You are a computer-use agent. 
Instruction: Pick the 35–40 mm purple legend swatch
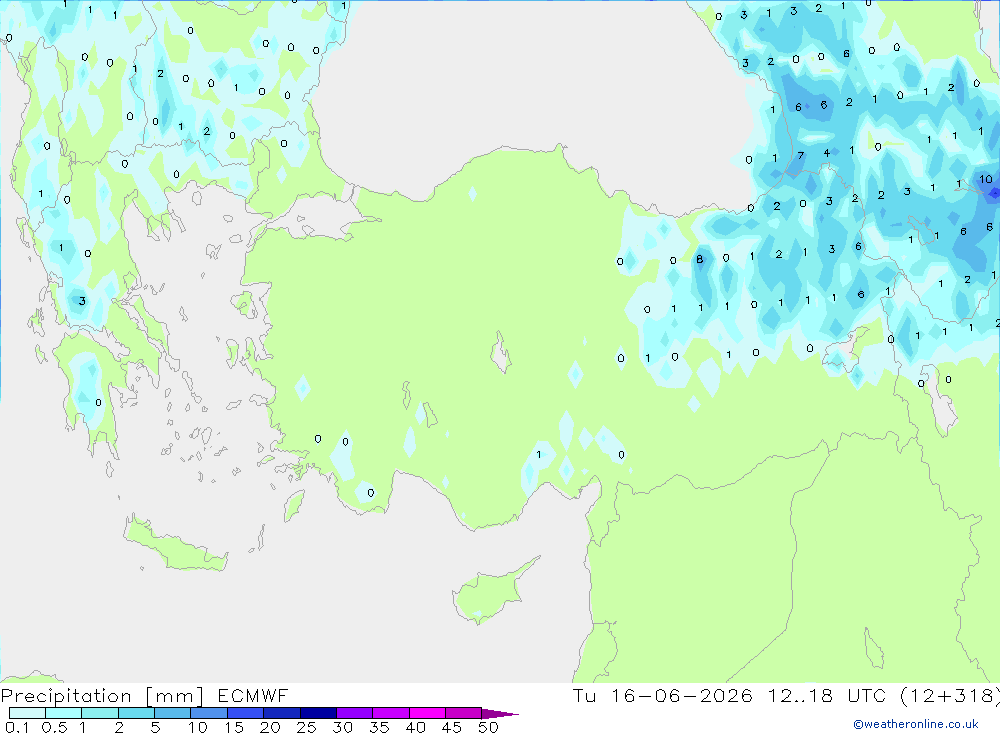[390, 713]
